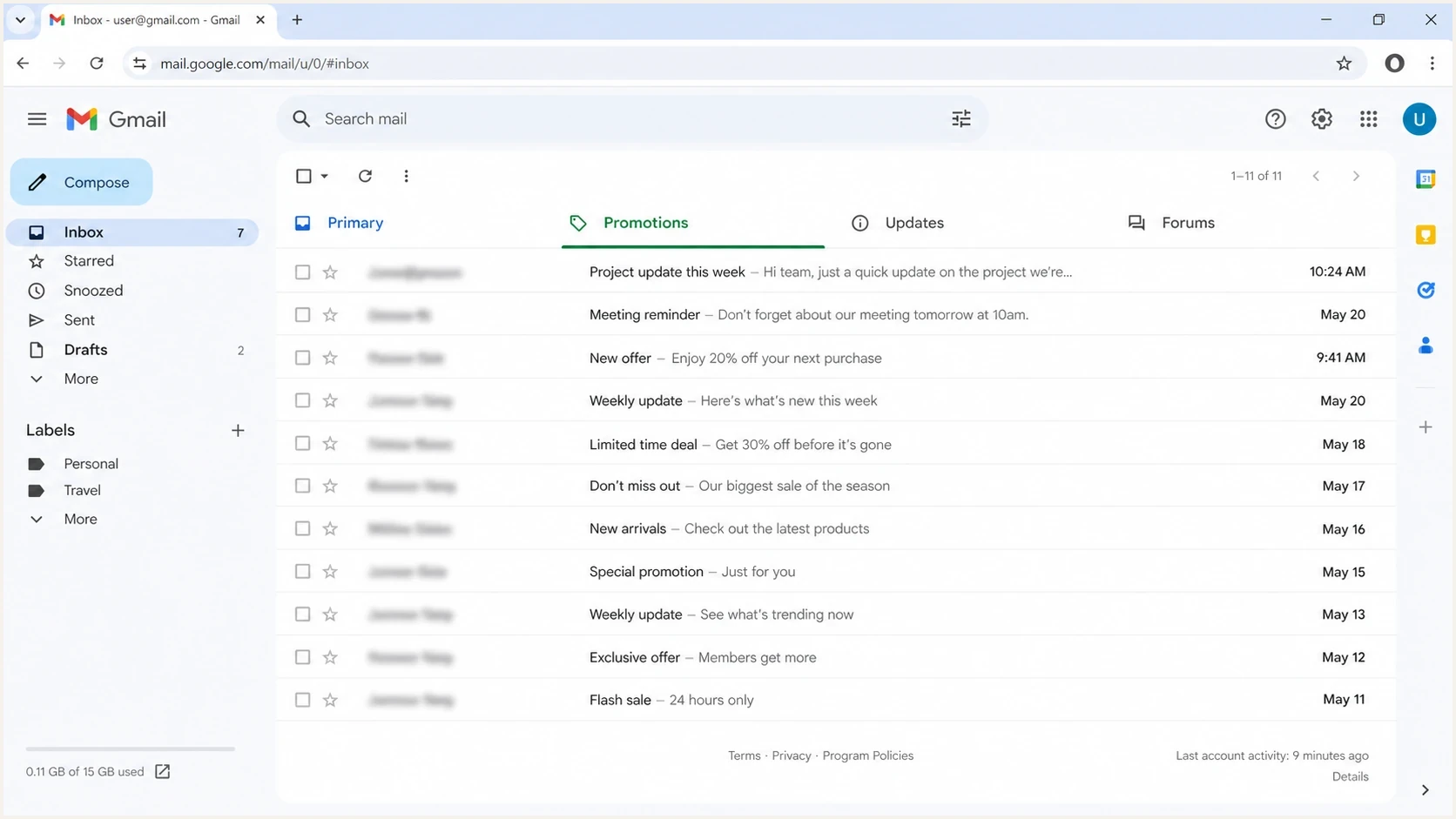
Task: Click the storage usage bar
Action: [x=131, y=749]
